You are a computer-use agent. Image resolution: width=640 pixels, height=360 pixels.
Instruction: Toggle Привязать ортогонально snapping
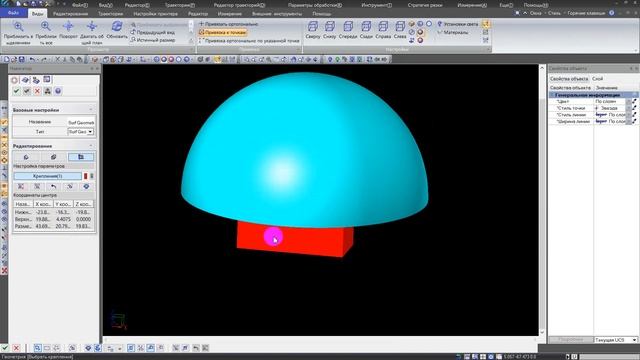click(229, 24)
